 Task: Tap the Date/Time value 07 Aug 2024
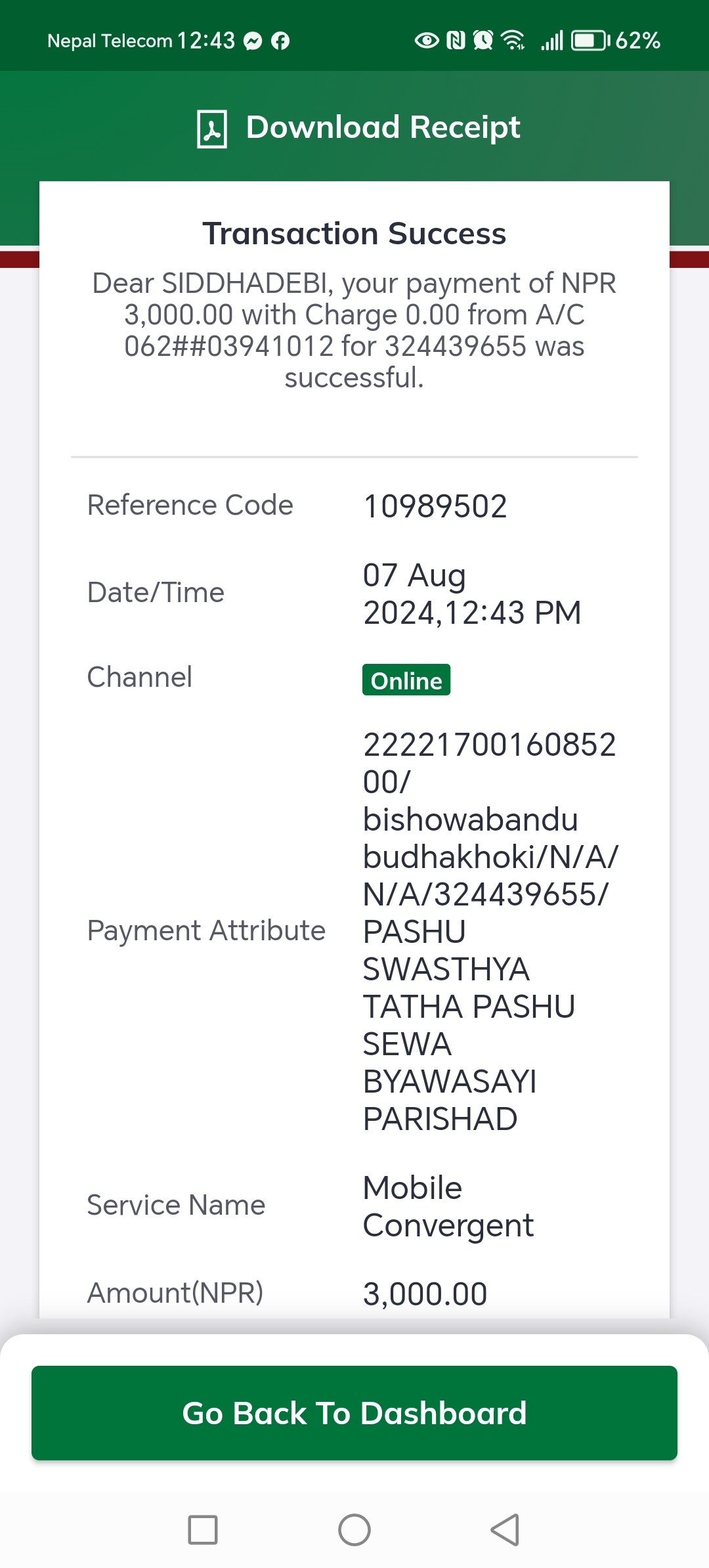pyautogui.click(x=472, y=594)
